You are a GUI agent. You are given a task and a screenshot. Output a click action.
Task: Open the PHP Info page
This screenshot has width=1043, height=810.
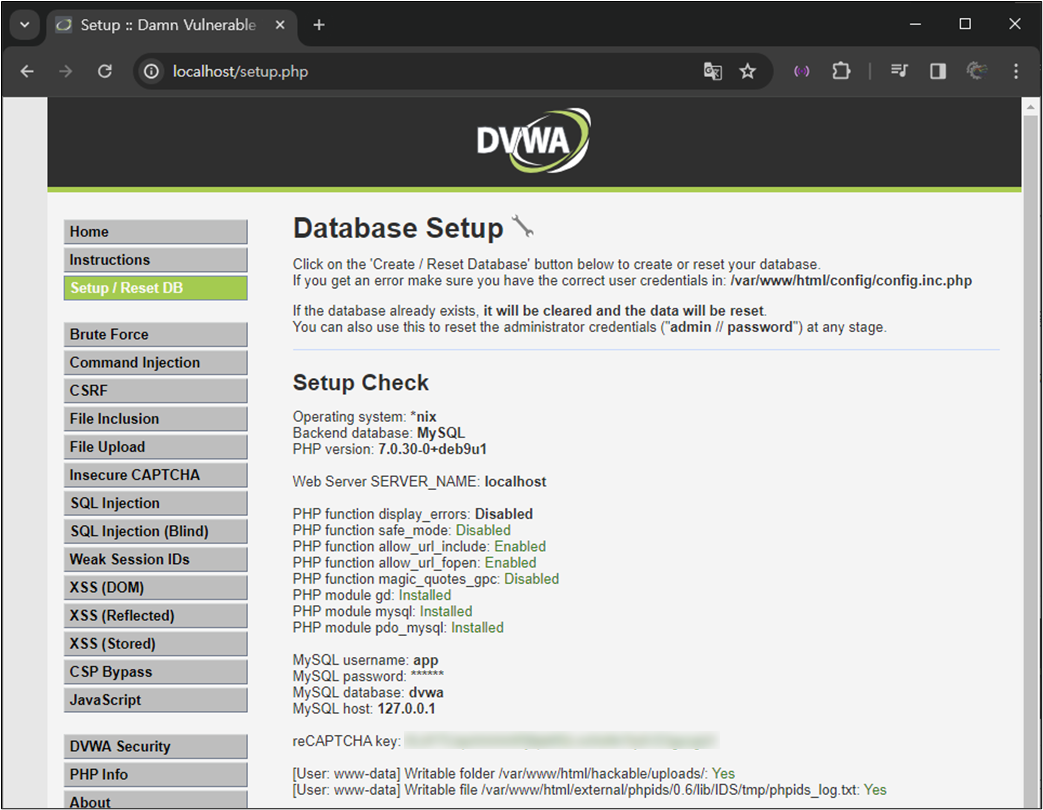pos(156,775)
